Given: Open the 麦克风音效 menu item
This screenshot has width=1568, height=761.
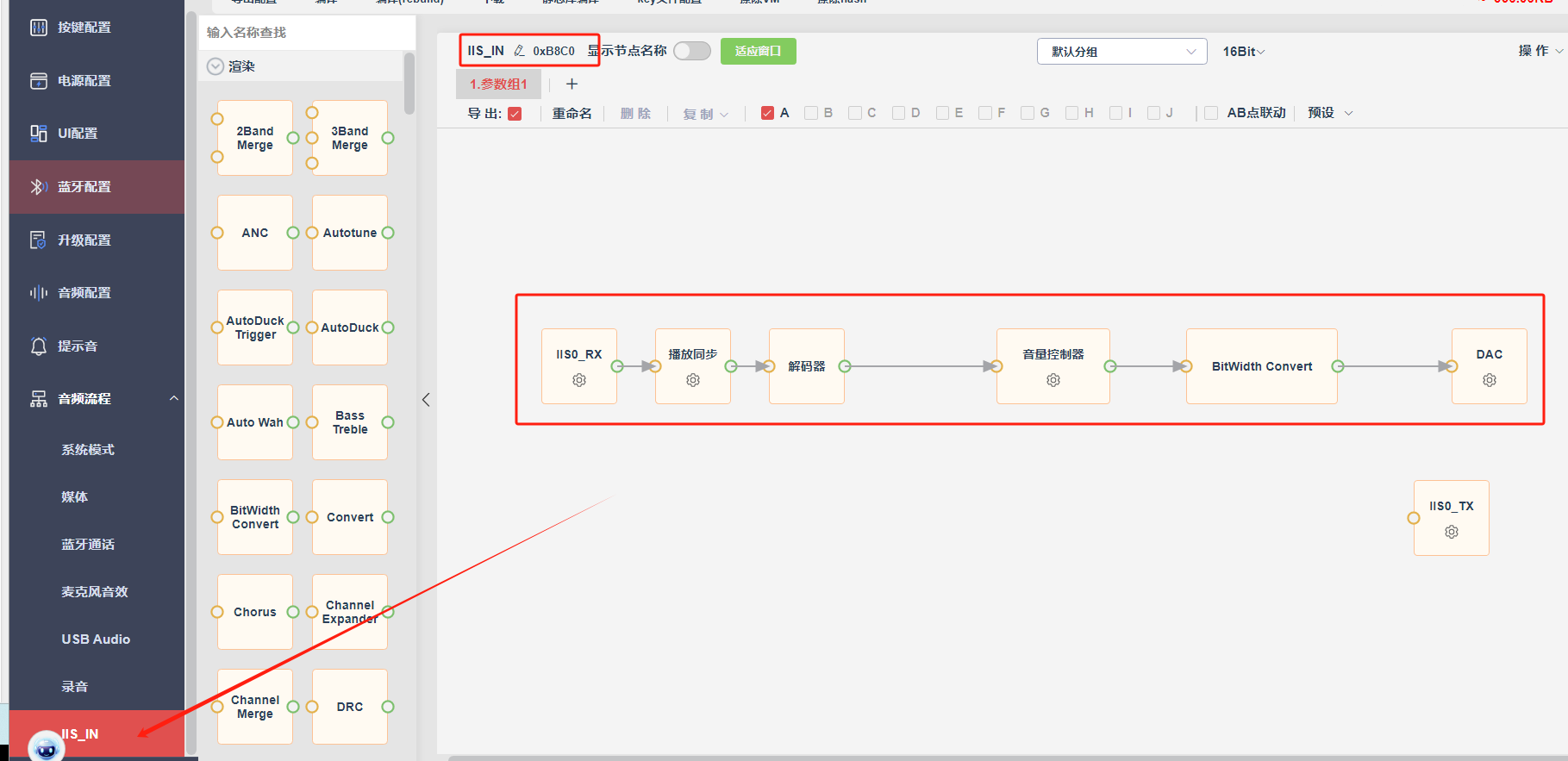Looking at the screenshot, I should [x=95, y=592].
